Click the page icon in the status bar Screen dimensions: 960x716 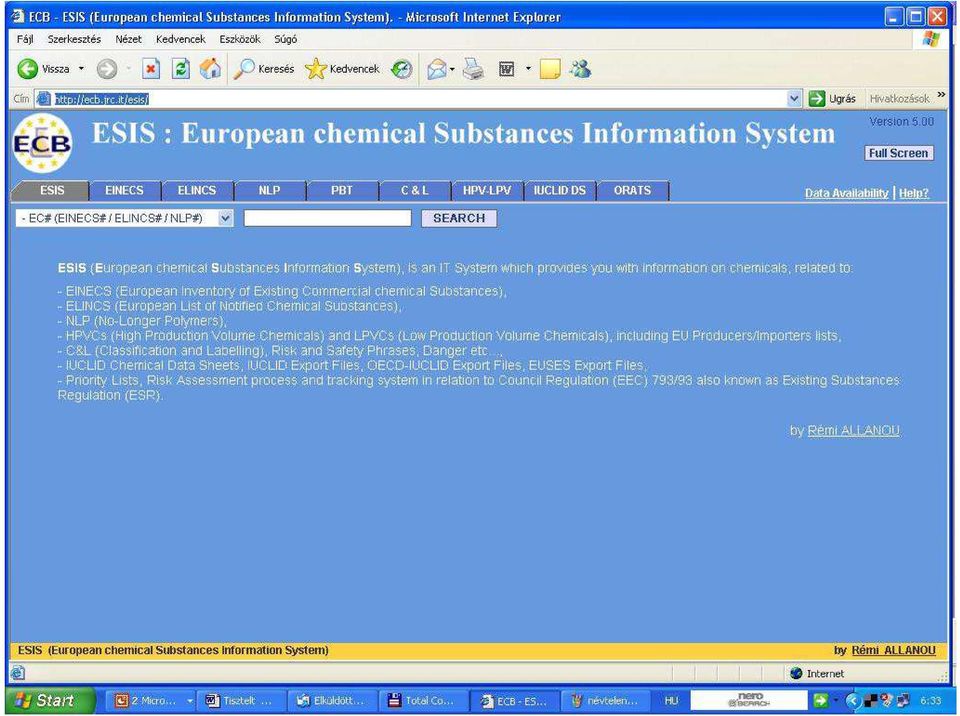[x=18, y=674]
